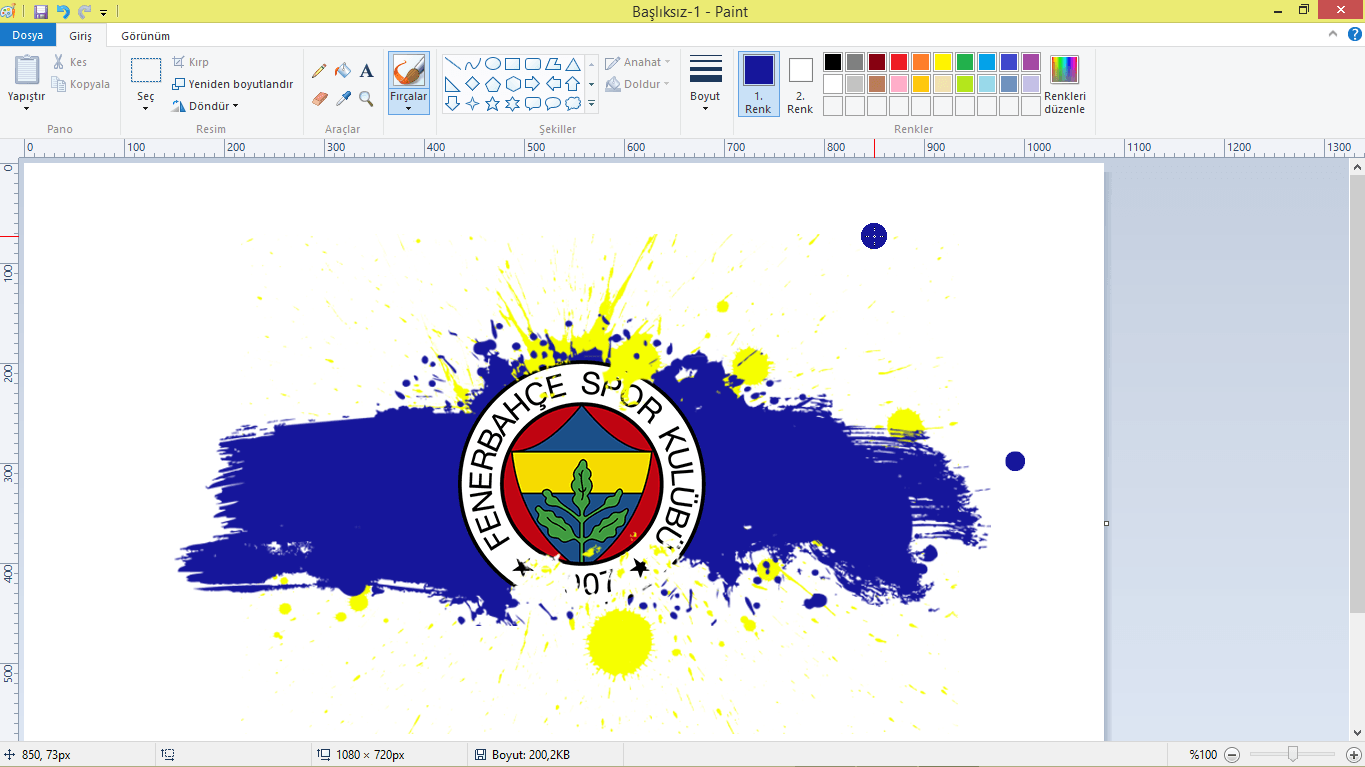Select the Pencil tool
This screenshot has width=1365, height=767.
[319, 71]
